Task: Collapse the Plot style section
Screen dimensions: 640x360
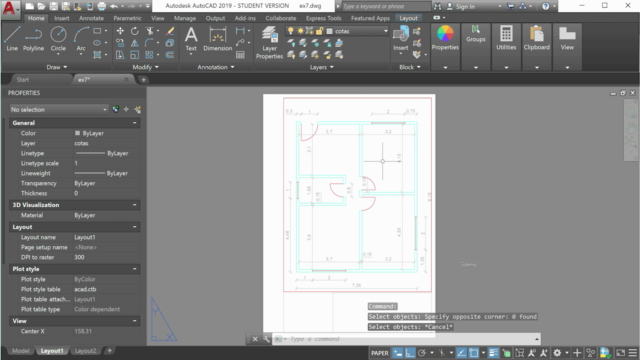Action: click(x=135, y=269)
